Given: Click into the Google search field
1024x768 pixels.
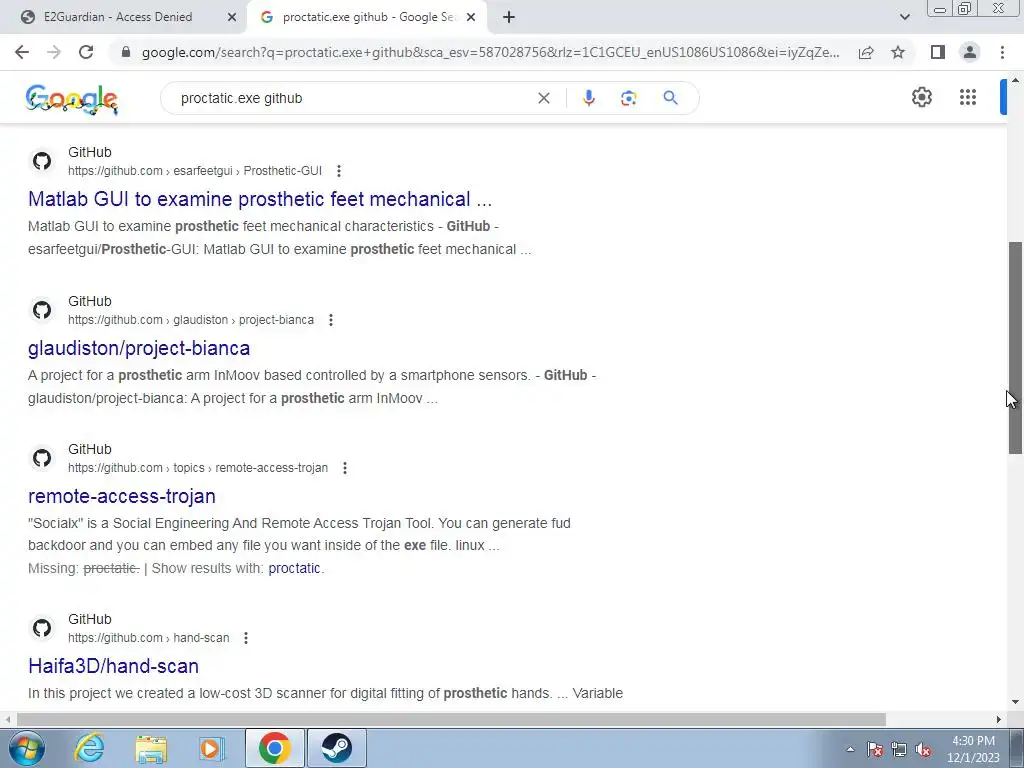Looking at the screenshot, I should 353,98.
